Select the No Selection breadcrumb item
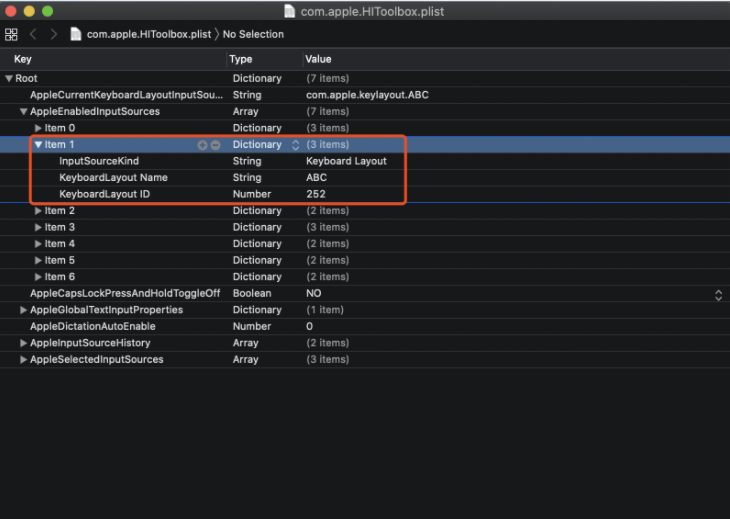Screen dimensions: 730x519 [x=253, y=34]
